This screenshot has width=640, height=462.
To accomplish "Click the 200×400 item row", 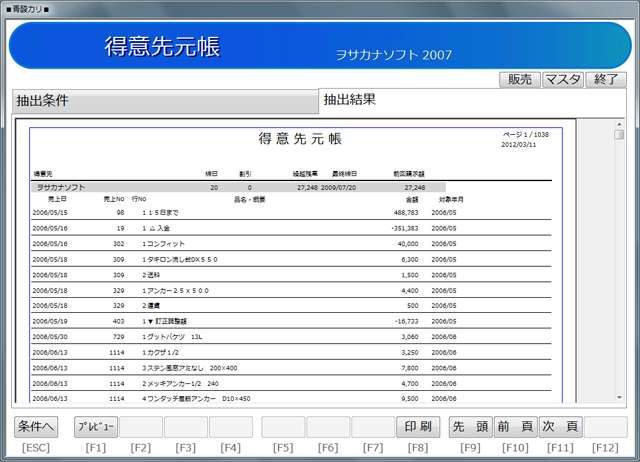I will (x=291, y=368).
